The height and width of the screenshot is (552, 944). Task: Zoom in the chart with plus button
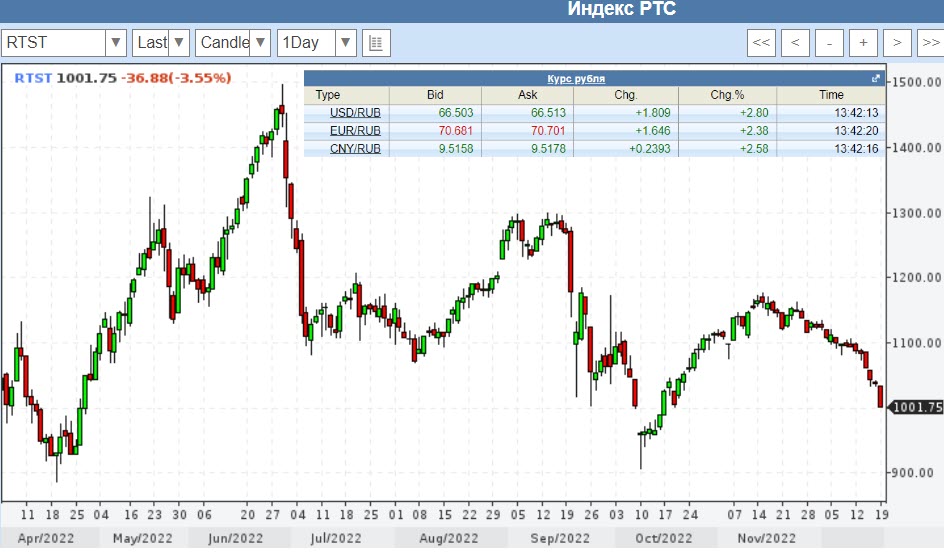click(863, 43)
